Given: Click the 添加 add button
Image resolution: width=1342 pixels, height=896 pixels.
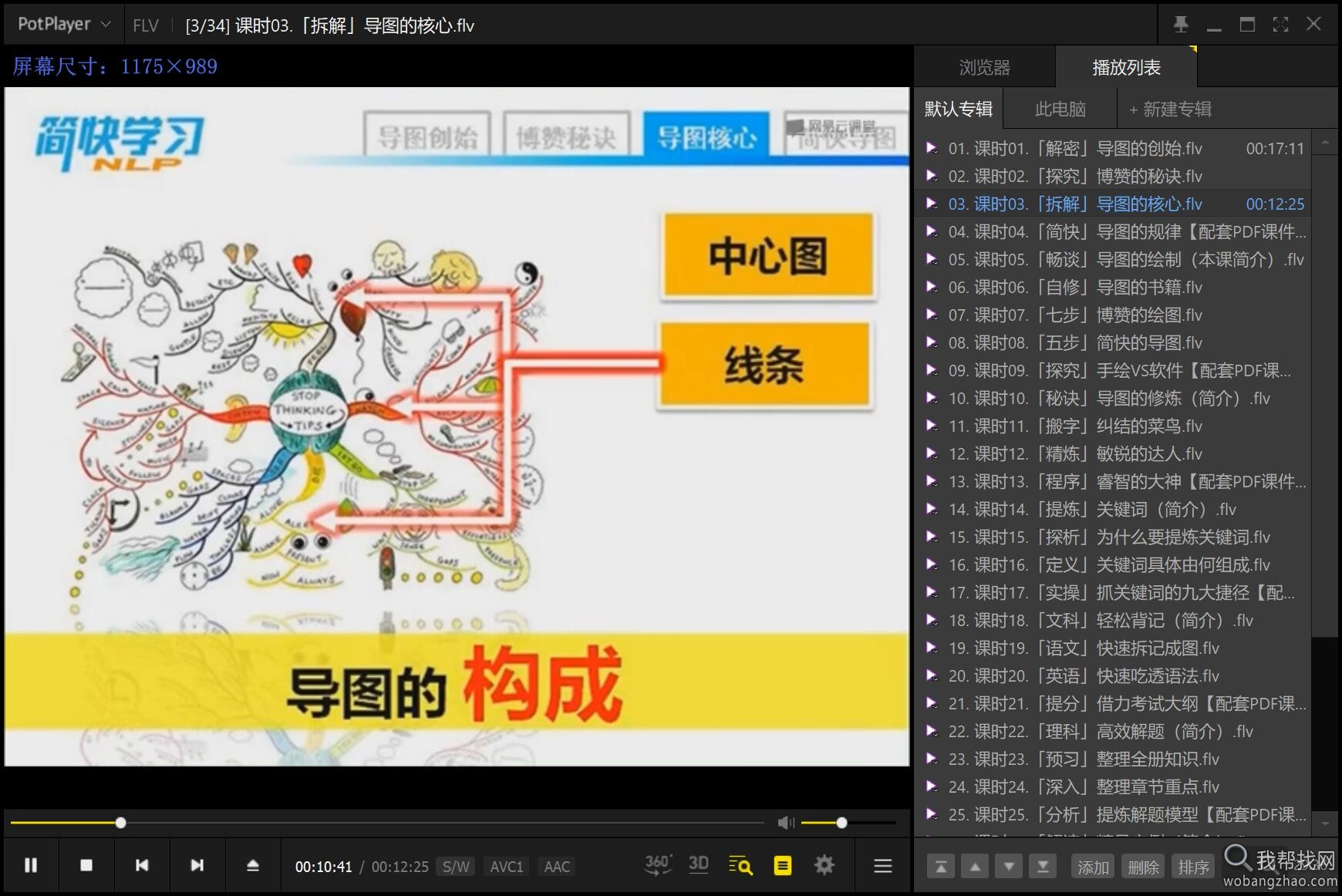Looking at the screenshot, I should (x=1093, y=867).
